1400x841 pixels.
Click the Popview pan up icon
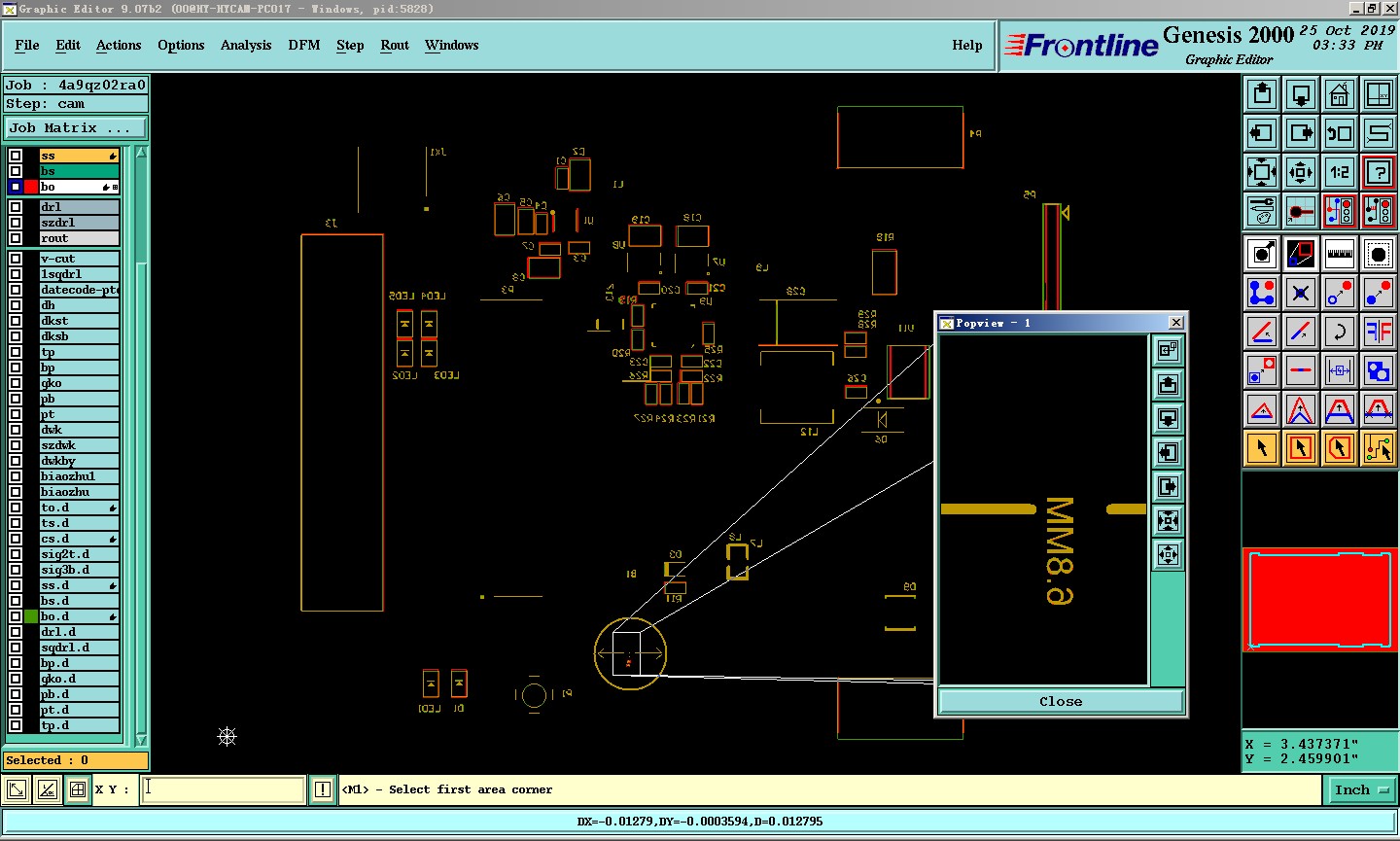(1168, 385)
